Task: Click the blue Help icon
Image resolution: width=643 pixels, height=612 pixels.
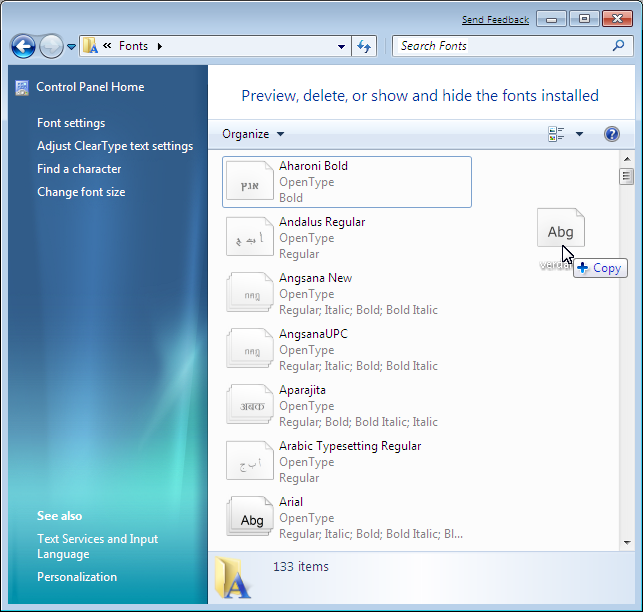Action: pos(611,134)
